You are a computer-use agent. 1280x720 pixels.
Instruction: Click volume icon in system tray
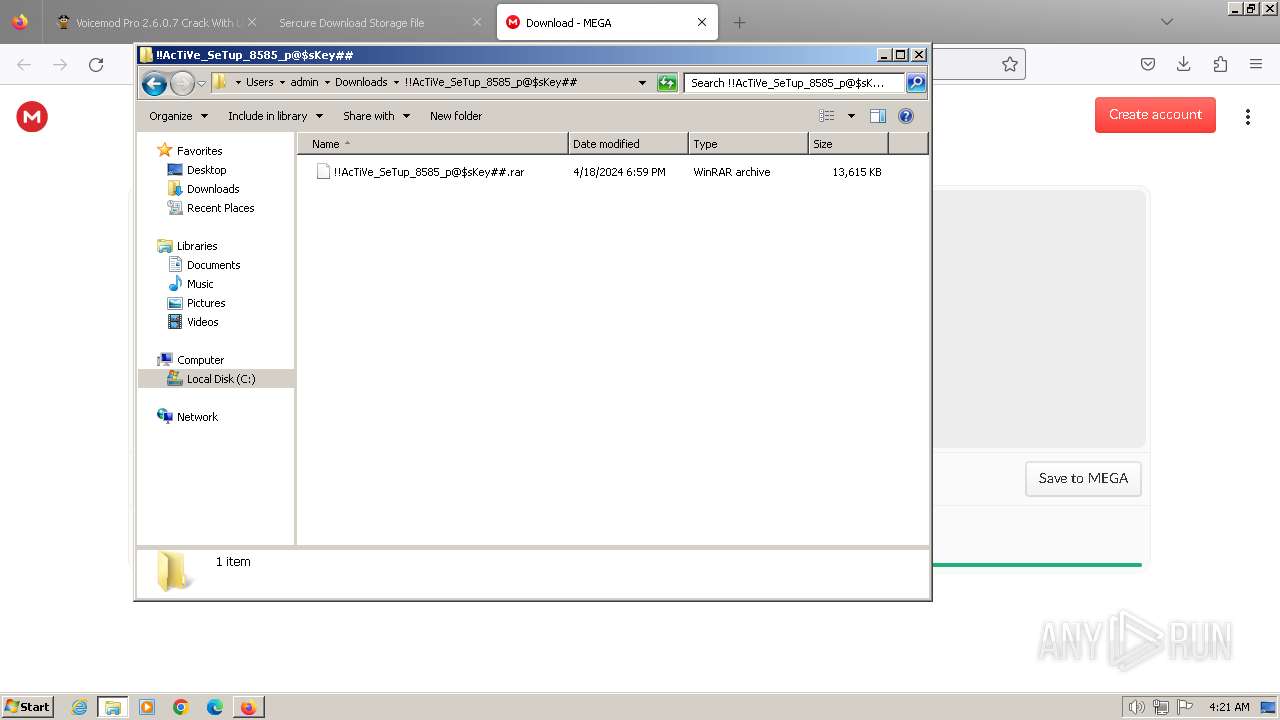pyautogui.click(x=1137, y=707)
